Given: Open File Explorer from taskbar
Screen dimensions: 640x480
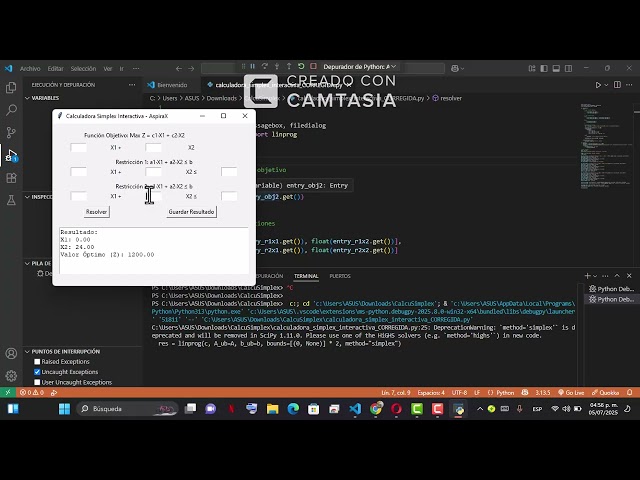Looking at the screenshot, I should (272, 409).
